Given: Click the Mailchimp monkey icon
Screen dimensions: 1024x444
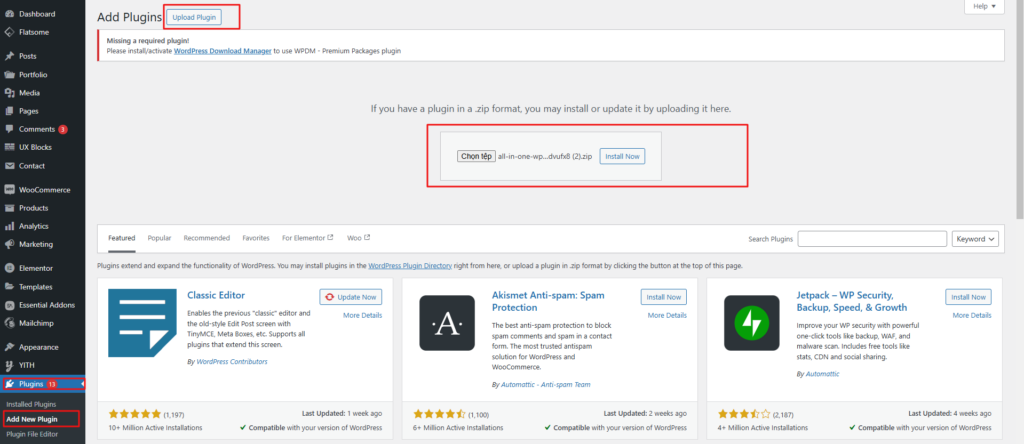Looking at the screenshot, I should [9, 323].
